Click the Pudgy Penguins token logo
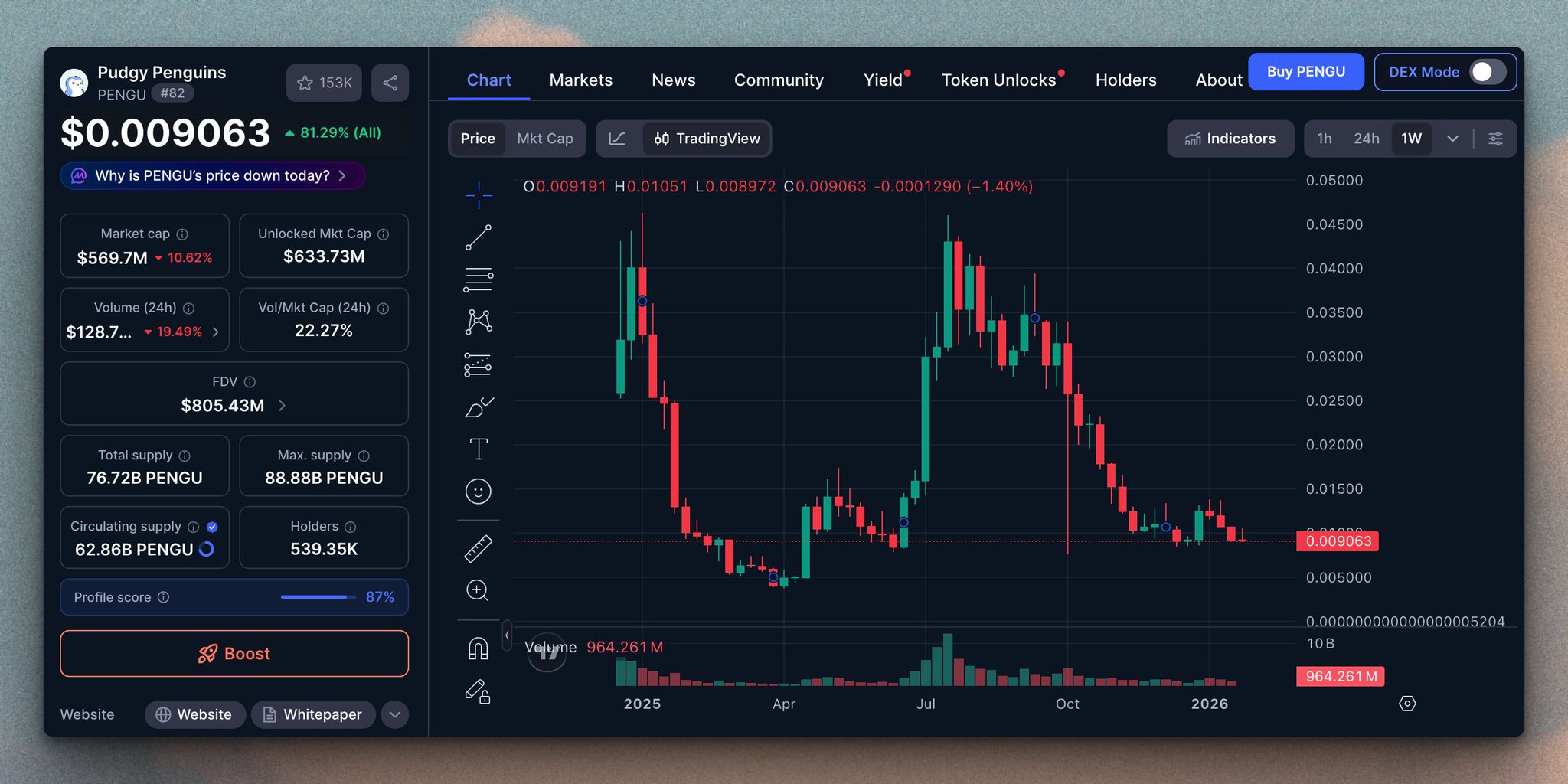The image size is (1568, 784). coord(74,83)
